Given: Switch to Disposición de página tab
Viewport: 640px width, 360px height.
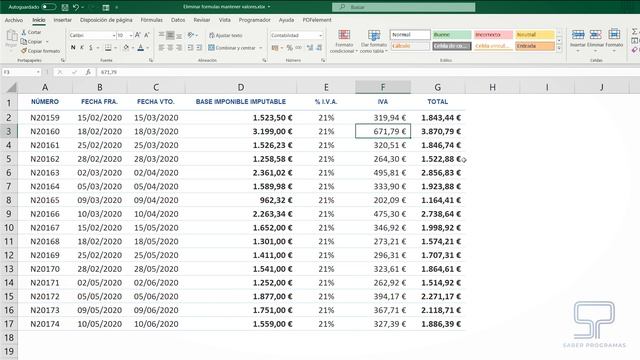Looking at the screenshot, I should pyautogui.click(x=106, y=20).
